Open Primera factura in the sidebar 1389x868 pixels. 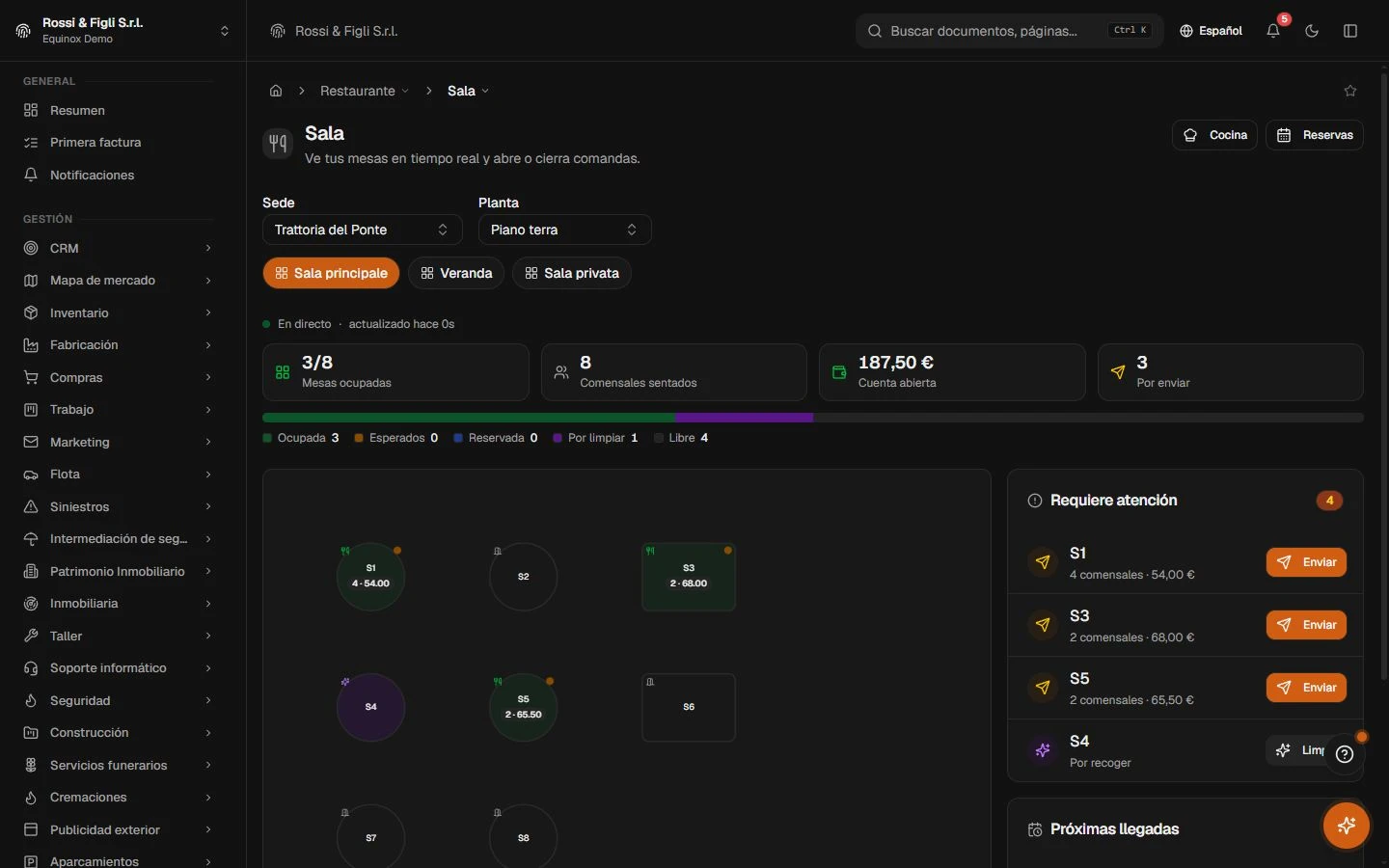[117, 143]
